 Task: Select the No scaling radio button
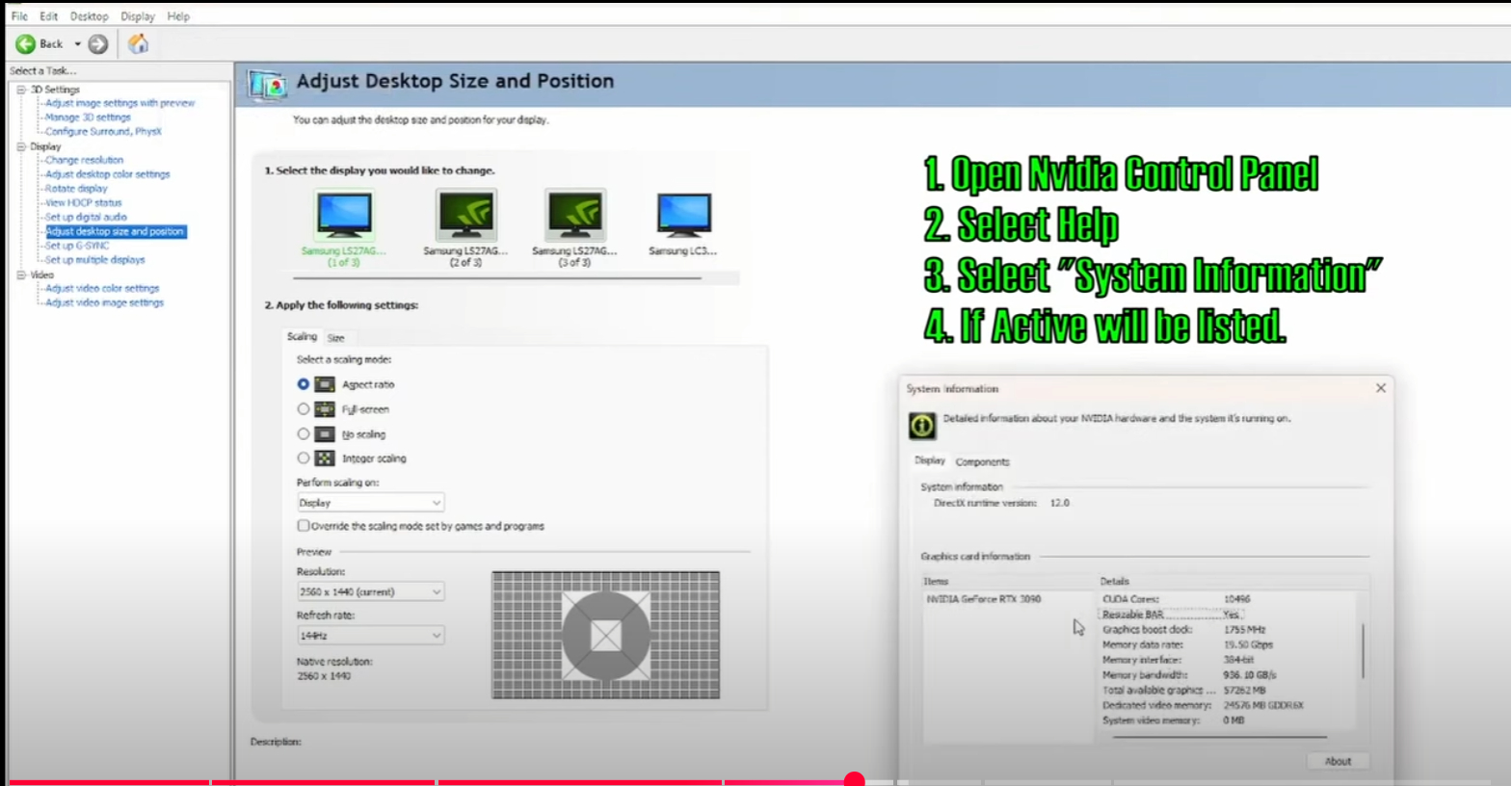point(304,434)
